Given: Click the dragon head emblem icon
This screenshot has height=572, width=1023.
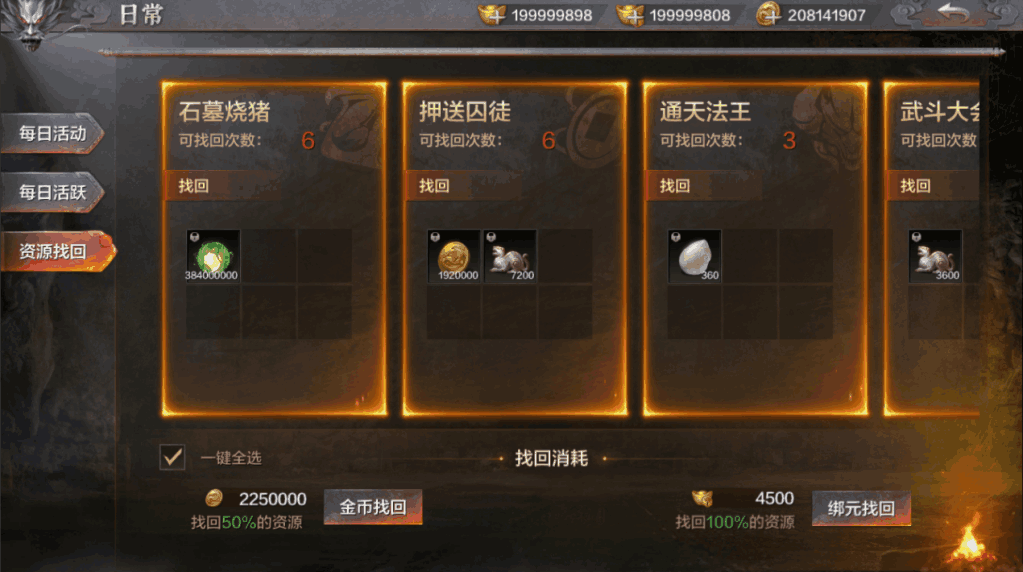Looking at the screenshot, I should (x=31, y=23).
